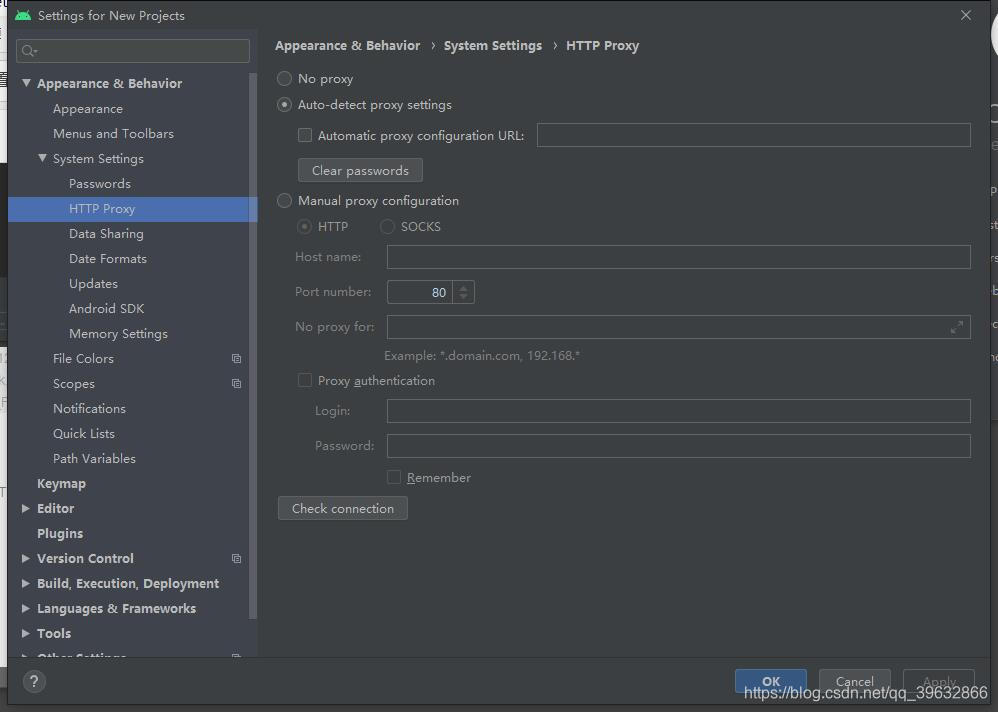Click the Check connection button
This screenshot has height=712, width=998.
pyautogui.click(x=342, y=508)
